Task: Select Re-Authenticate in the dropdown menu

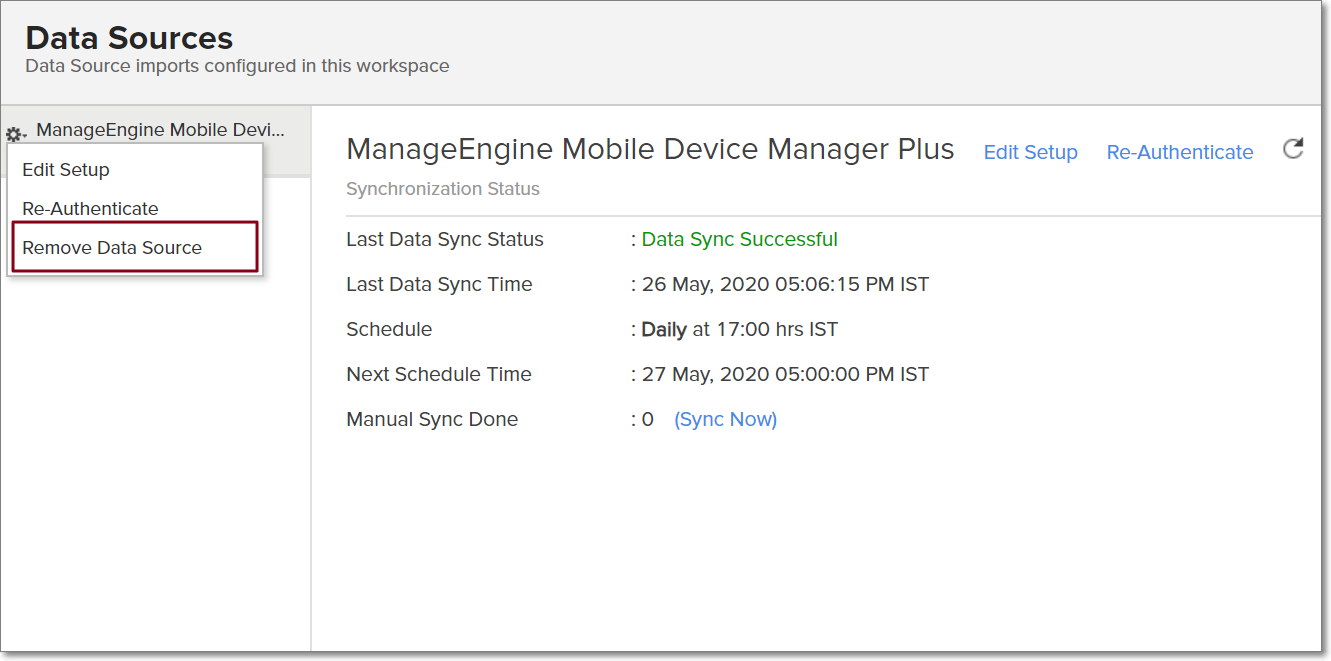Action: click(90, 209)
